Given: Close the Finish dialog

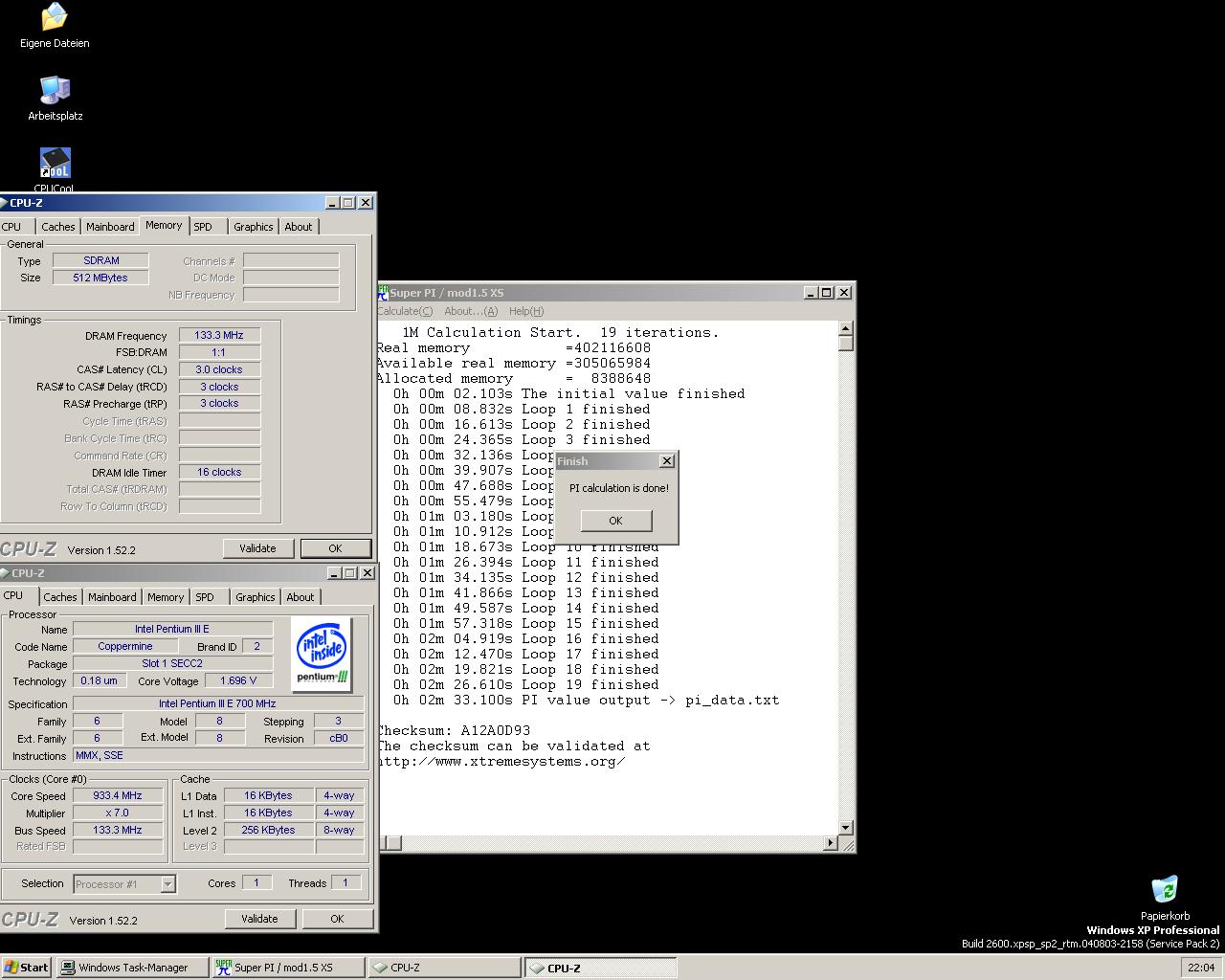Looking at the screenshot, I should [667, 461].
